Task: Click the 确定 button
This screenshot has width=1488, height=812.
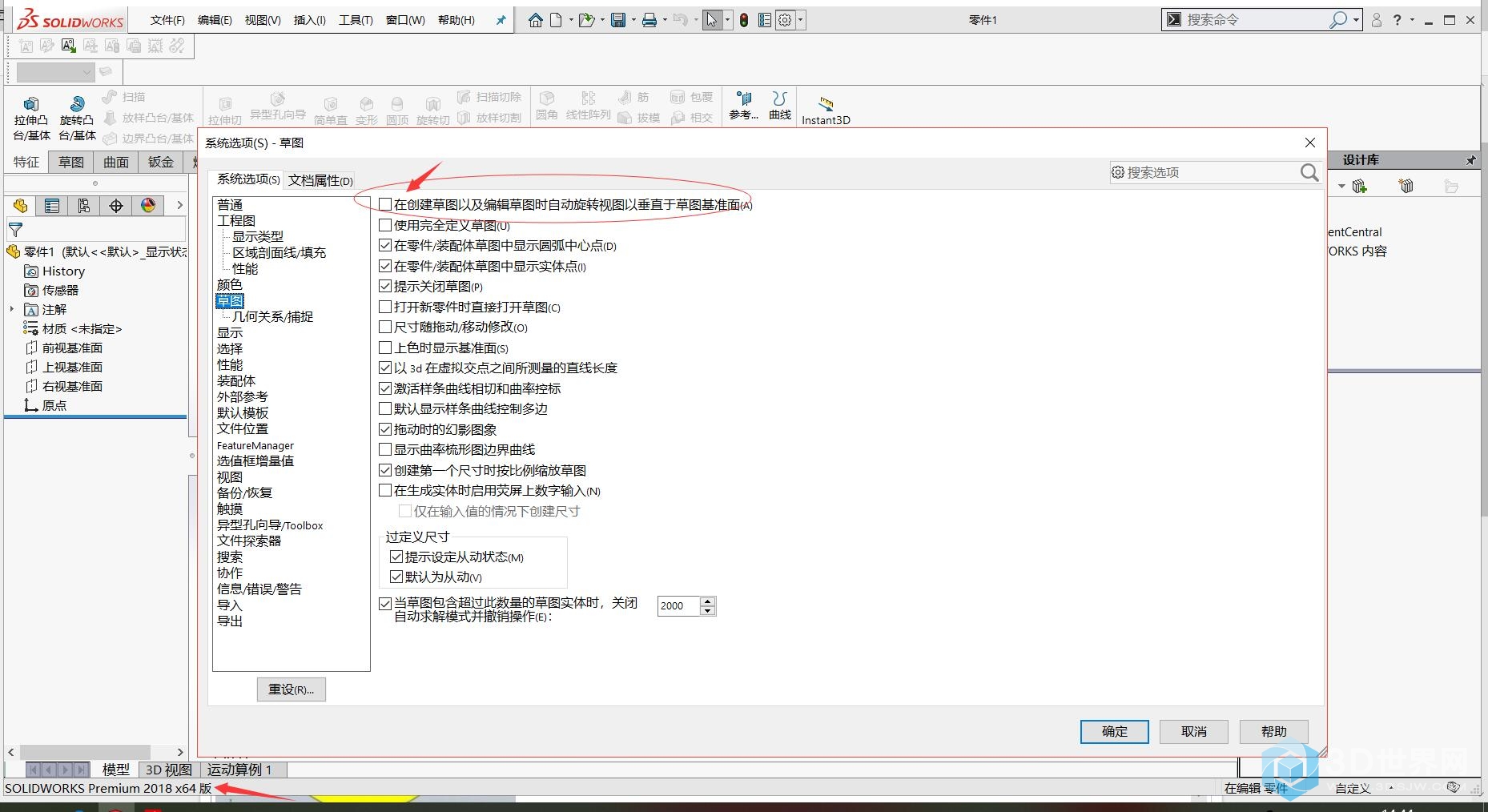Action: coord(1114,731)
